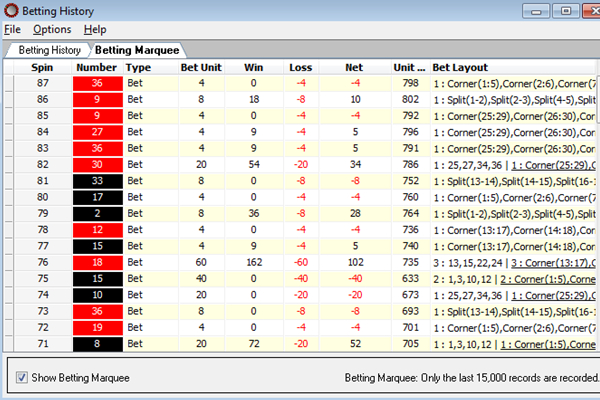Sort the table by Net column

pos(354,67)
